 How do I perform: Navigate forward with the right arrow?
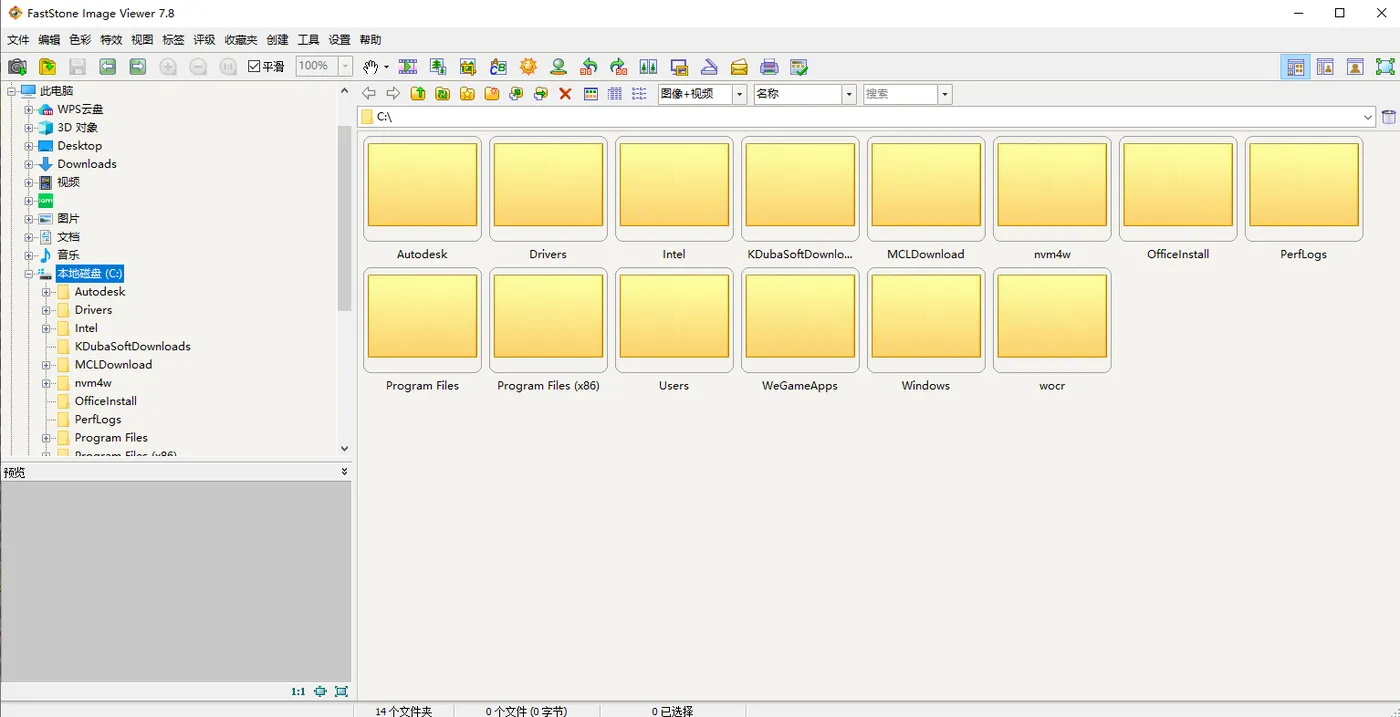tap(393, 94)
